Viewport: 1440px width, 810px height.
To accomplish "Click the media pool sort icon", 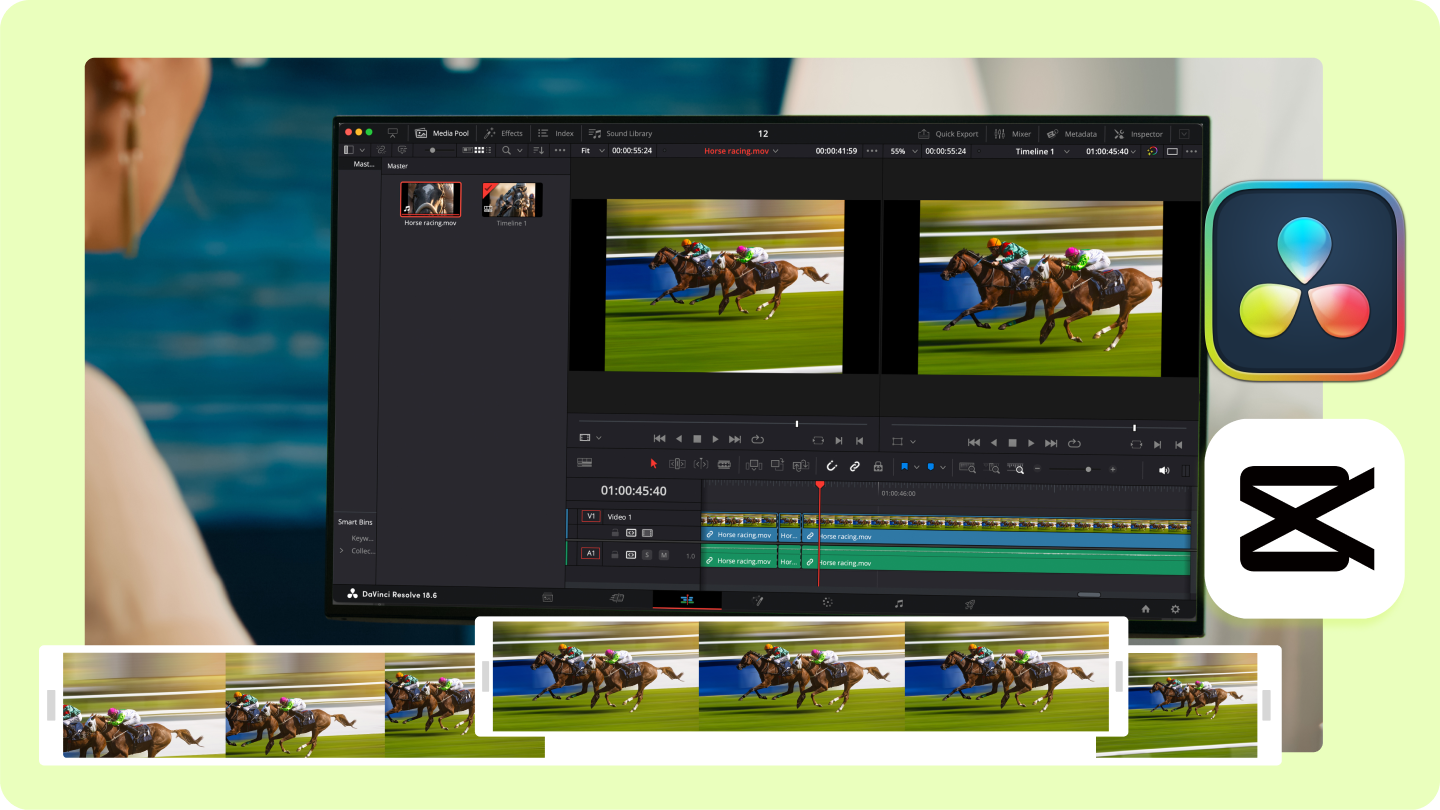I will point(538,150).
